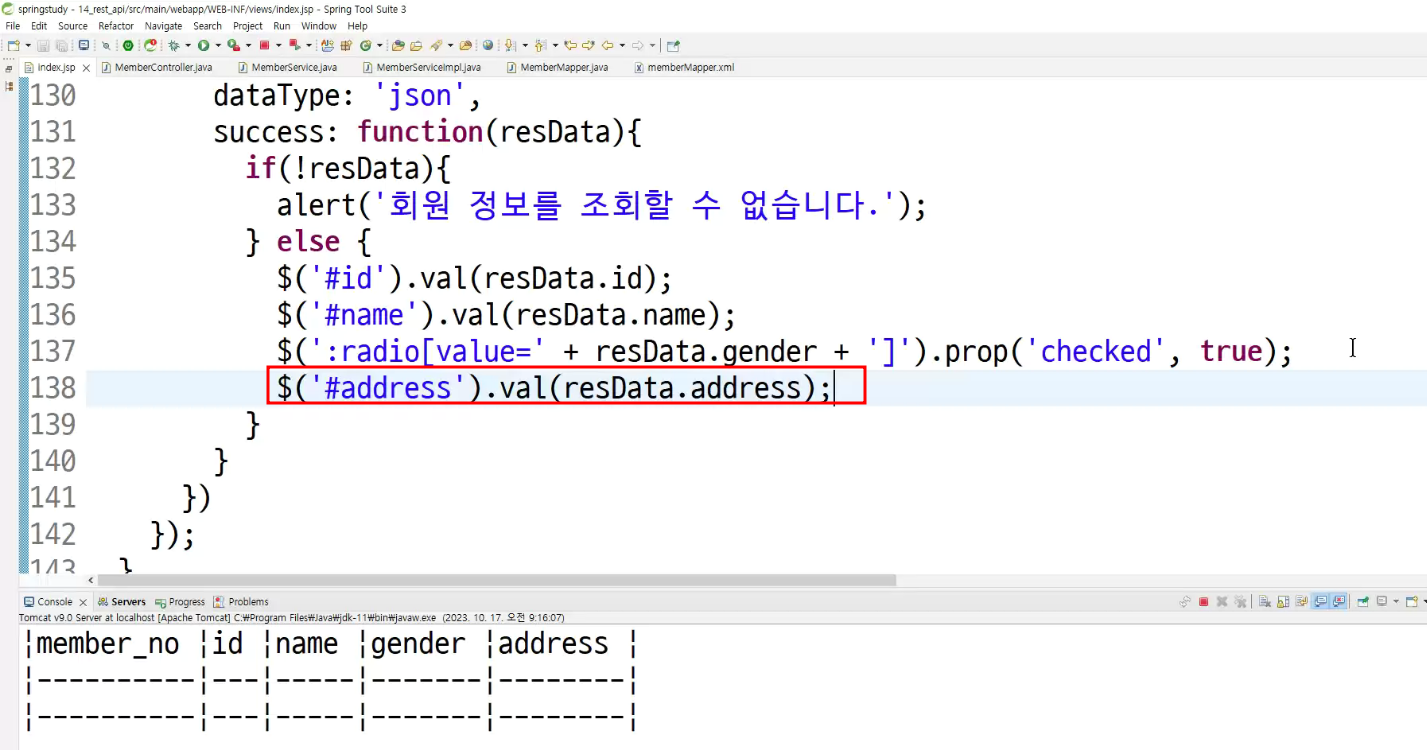Close the Console view tab
The image size is (1427, 750).
[83, 602]
